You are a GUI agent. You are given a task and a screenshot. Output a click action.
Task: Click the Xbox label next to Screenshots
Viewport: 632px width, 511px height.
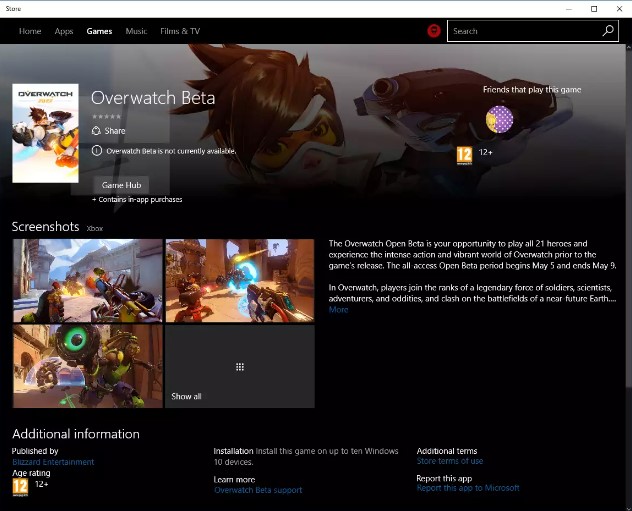(x=95, y=228)
